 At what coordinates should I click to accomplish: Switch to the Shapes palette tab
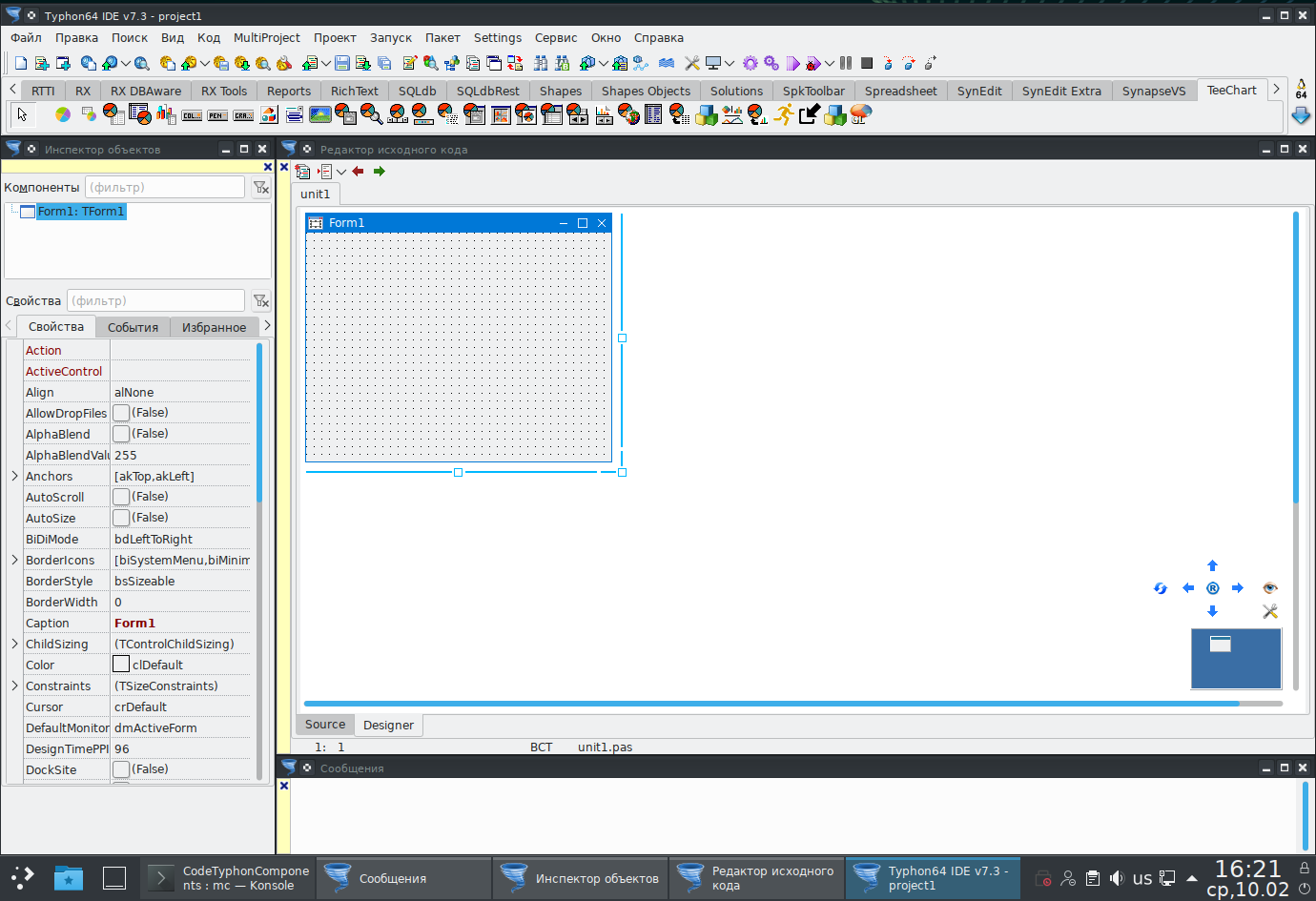(561, 92)
